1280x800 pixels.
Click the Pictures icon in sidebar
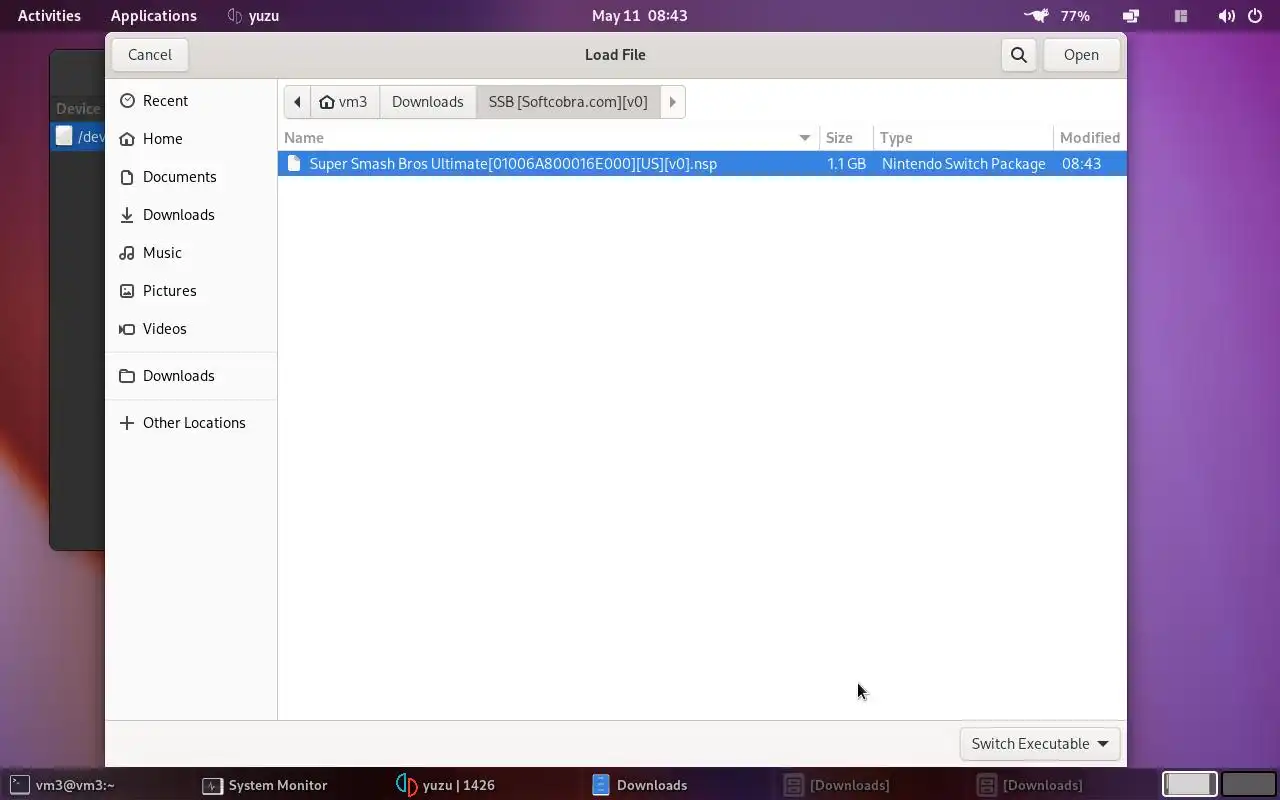pos(127,291)
